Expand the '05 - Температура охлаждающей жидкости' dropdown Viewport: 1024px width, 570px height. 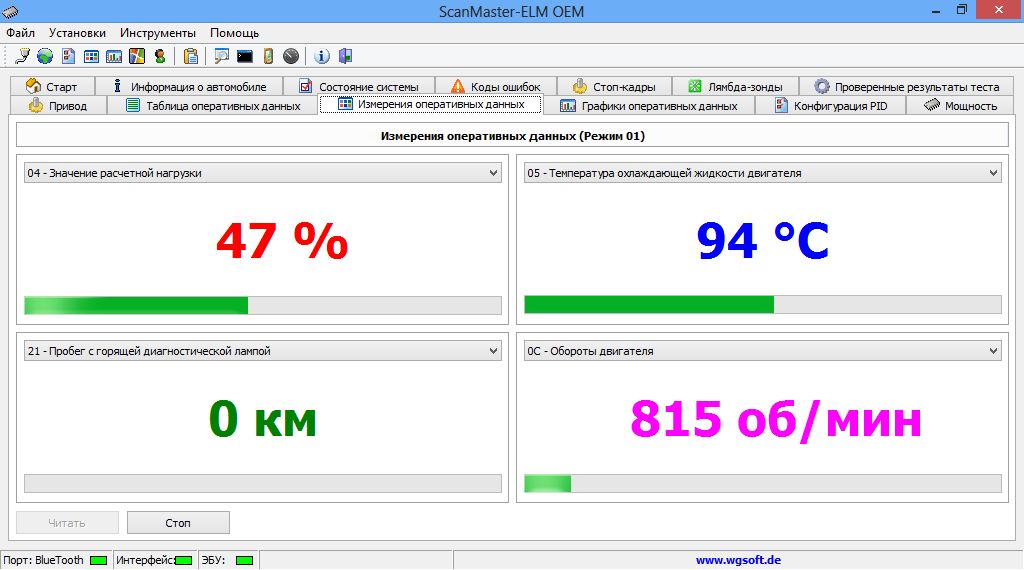(x=993, y=174)
